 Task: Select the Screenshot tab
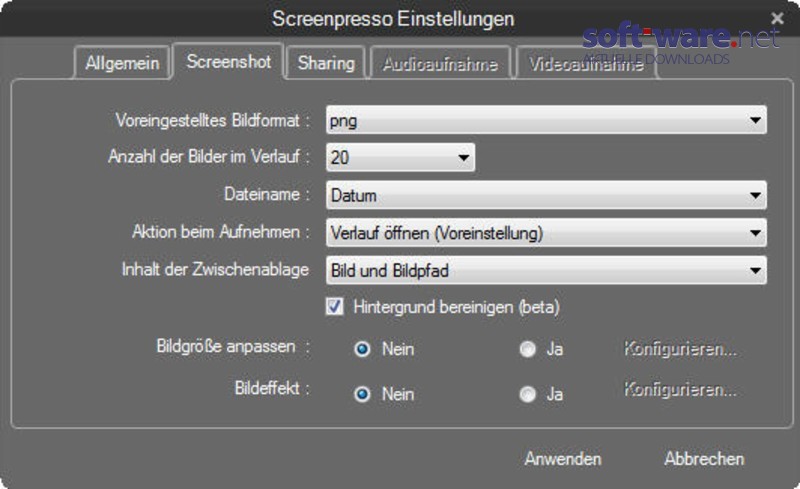tap(228, 61)
